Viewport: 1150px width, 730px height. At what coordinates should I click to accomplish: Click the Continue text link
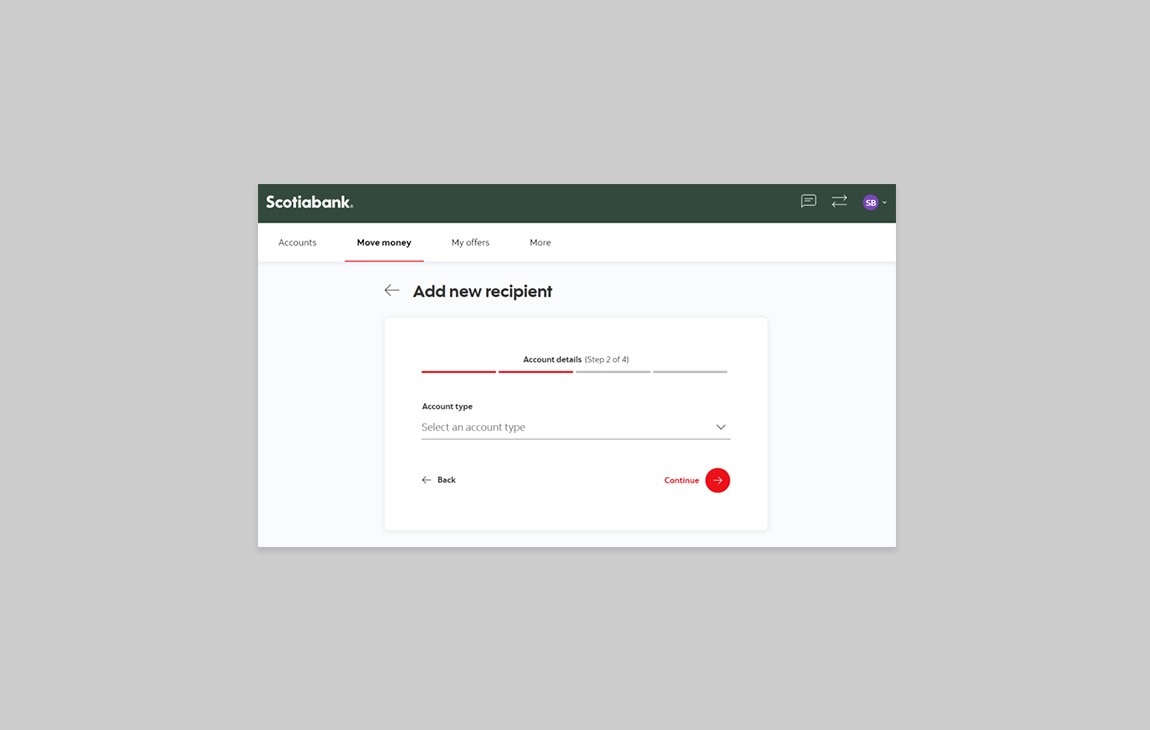(681, 481)
